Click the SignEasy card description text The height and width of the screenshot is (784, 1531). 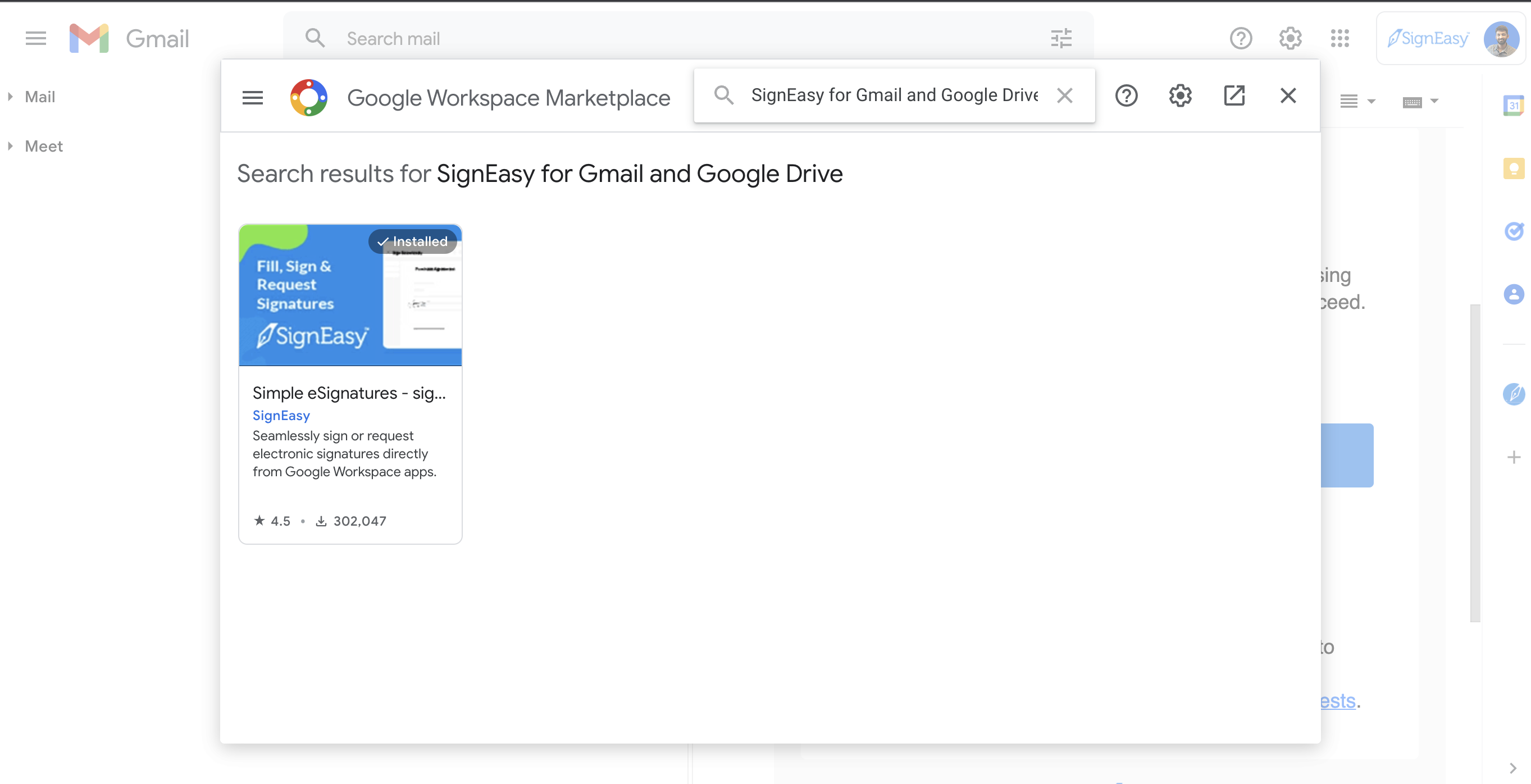(344, 454)
